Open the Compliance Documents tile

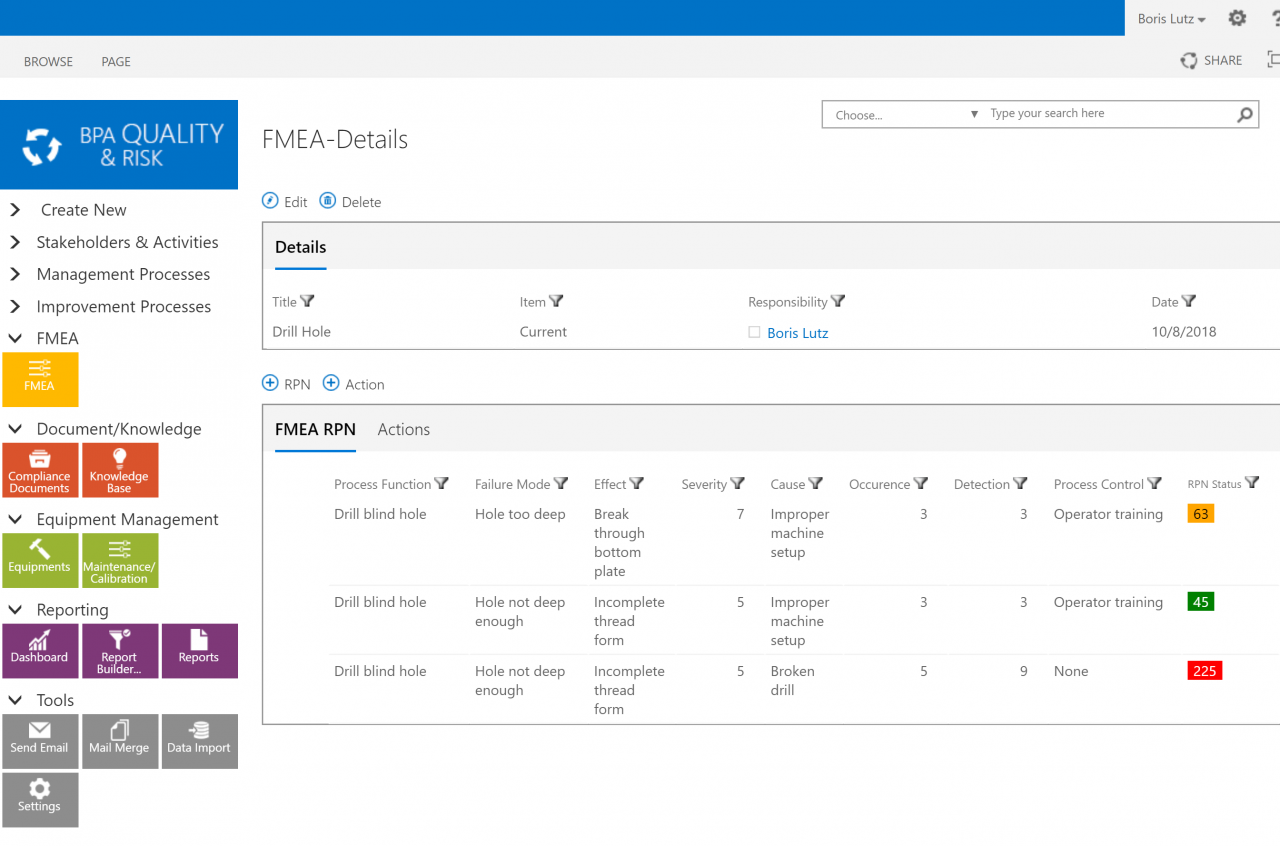pyautogui.click(x=40, y=470)
